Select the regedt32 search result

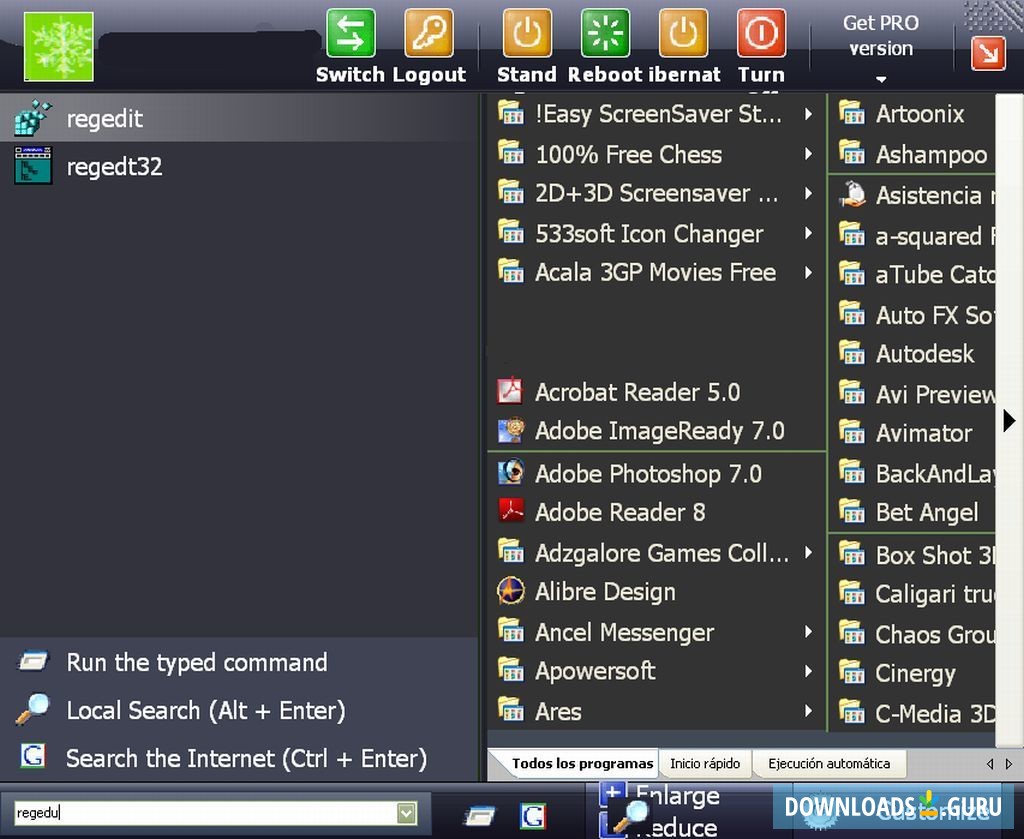coord(239,166)
